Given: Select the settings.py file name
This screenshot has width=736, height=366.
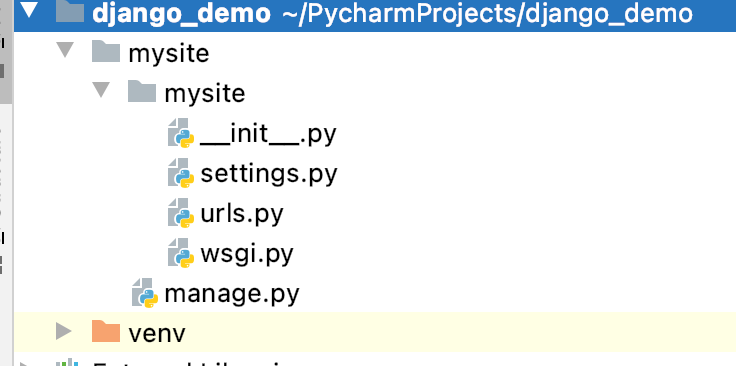Looking at the screenshot, I should point(268,174).
